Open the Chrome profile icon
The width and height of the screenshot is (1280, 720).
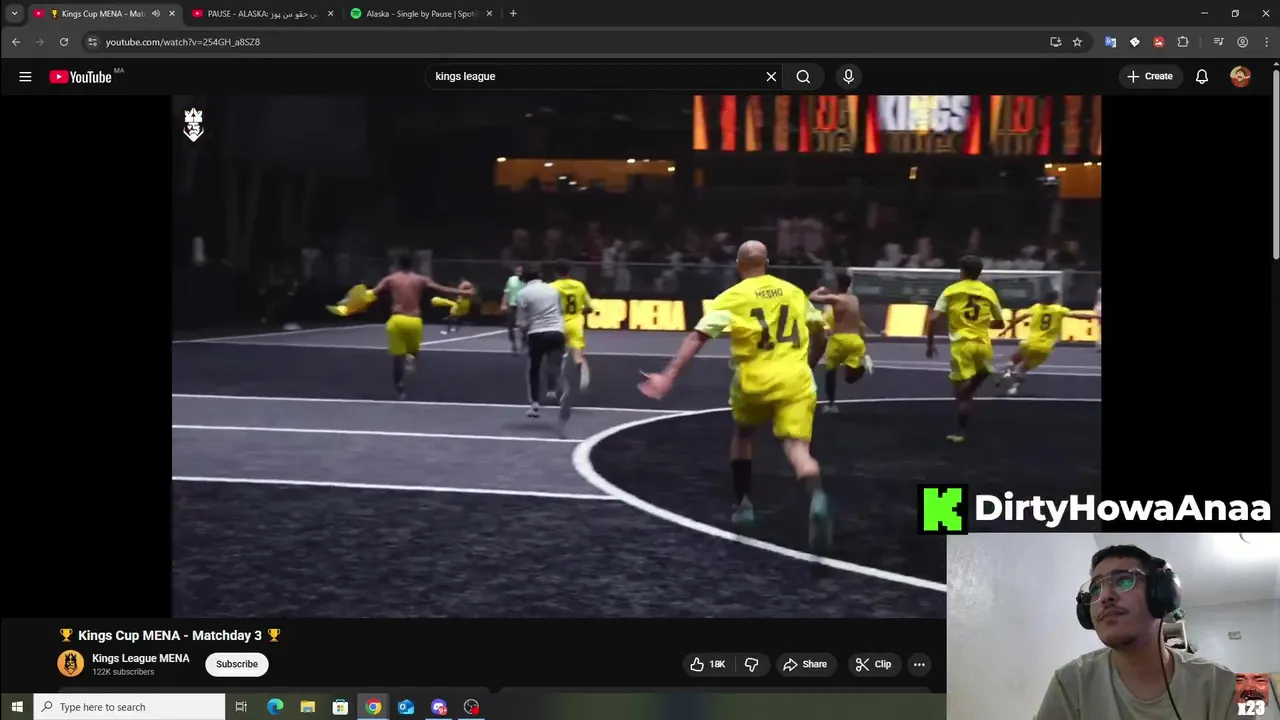(1243, 42)
